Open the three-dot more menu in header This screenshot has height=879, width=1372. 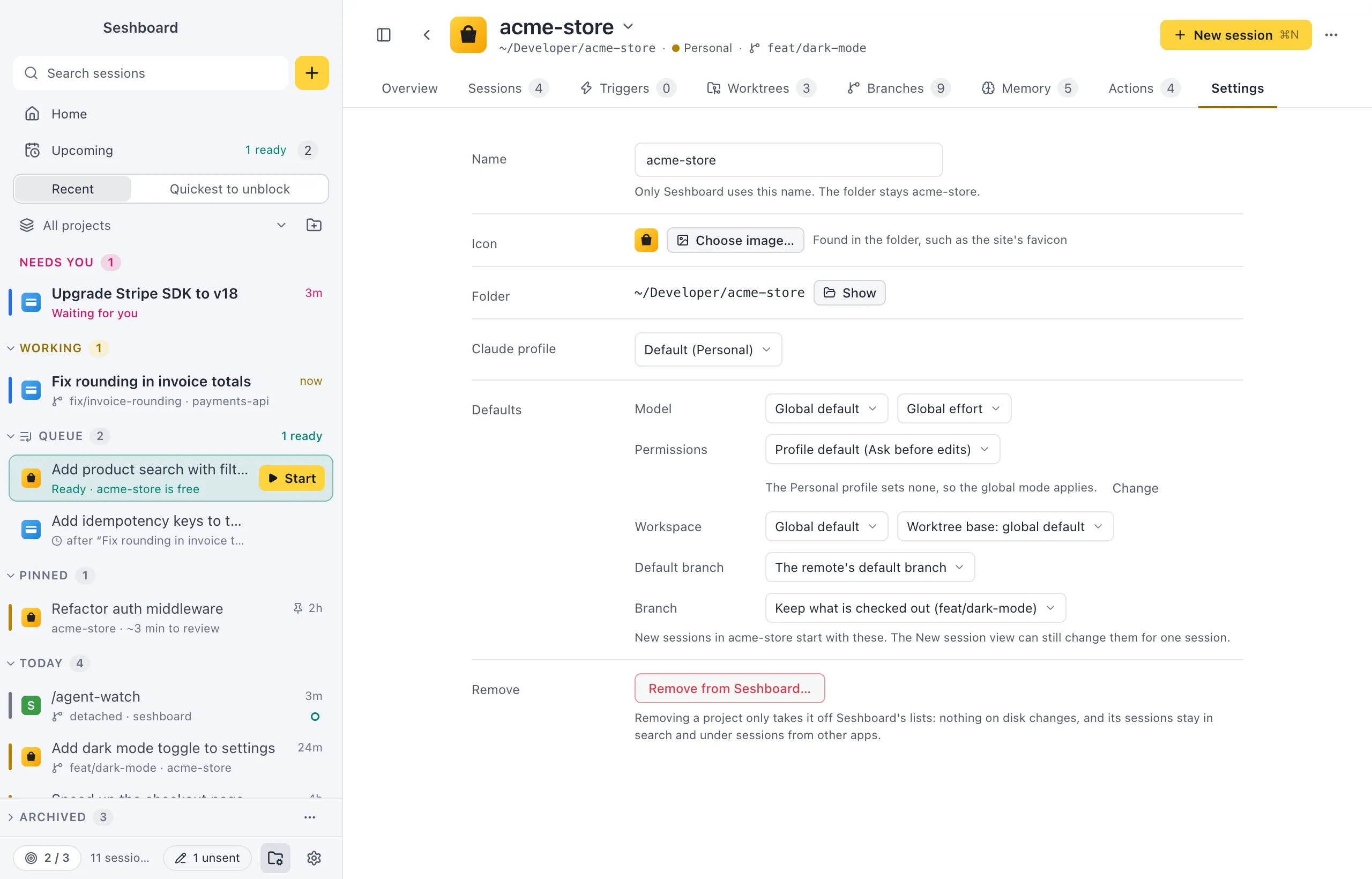point(1331,35)
